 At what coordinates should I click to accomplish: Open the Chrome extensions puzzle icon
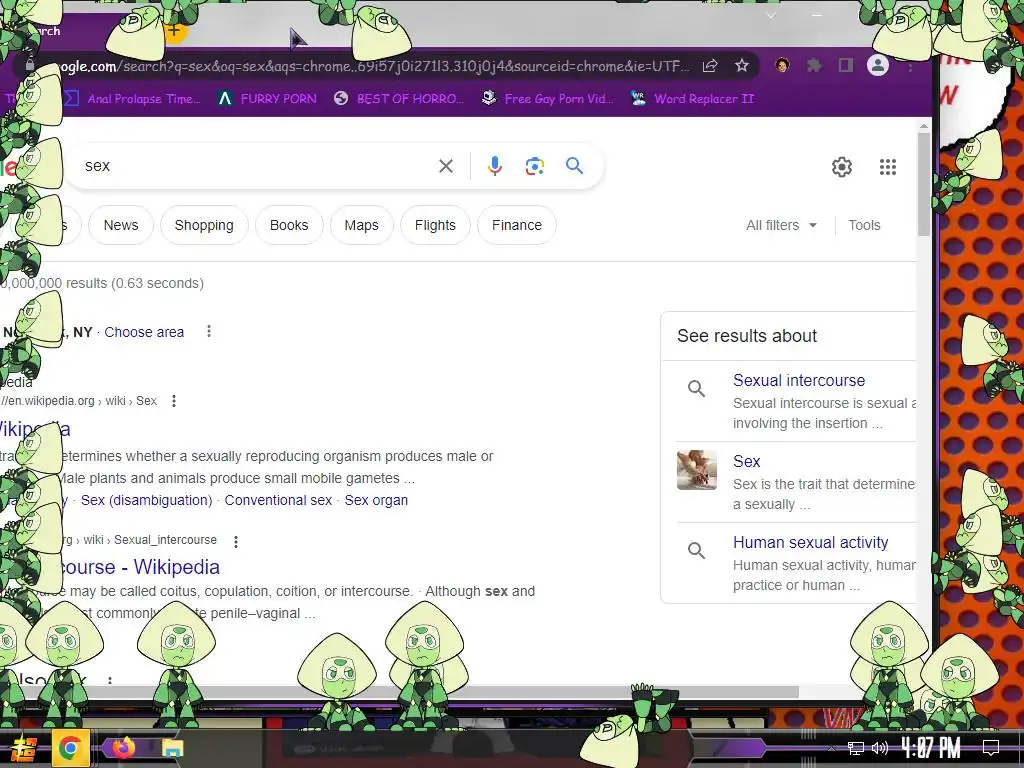[814, 65]
